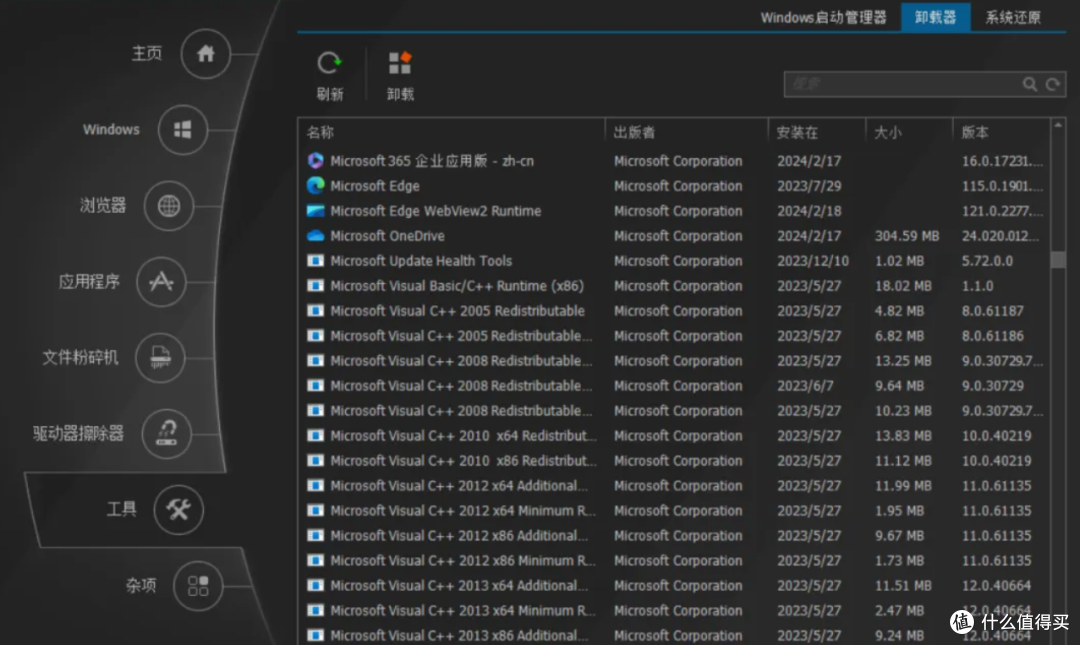This screenshot has height=645, width=1080.
Task: Switch to Windows启动管理器 tab
Action: pyautogui.click(x=823, y=17)
